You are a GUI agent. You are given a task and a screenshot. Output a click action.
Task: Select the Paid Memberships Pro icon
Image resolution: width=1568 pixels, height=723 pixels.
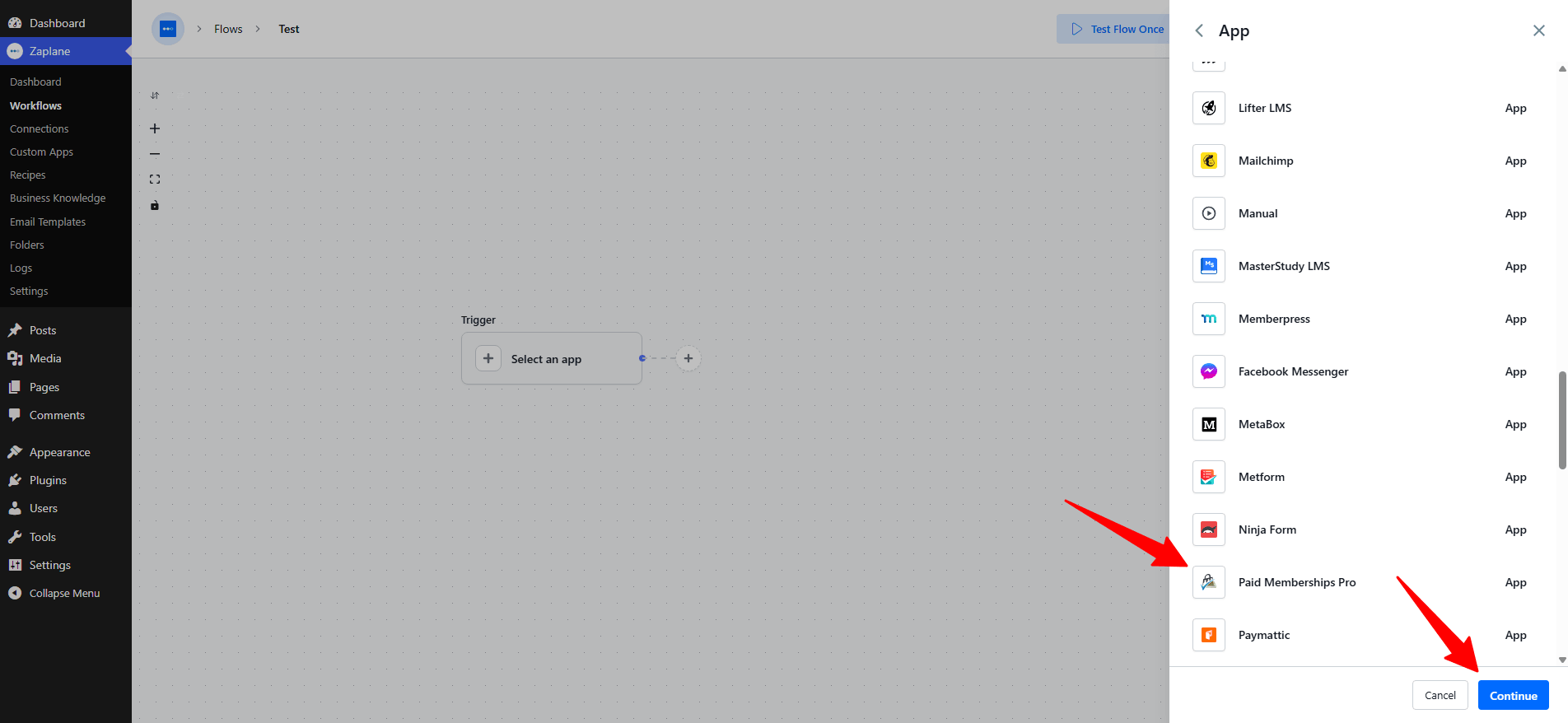(1209, 582)
